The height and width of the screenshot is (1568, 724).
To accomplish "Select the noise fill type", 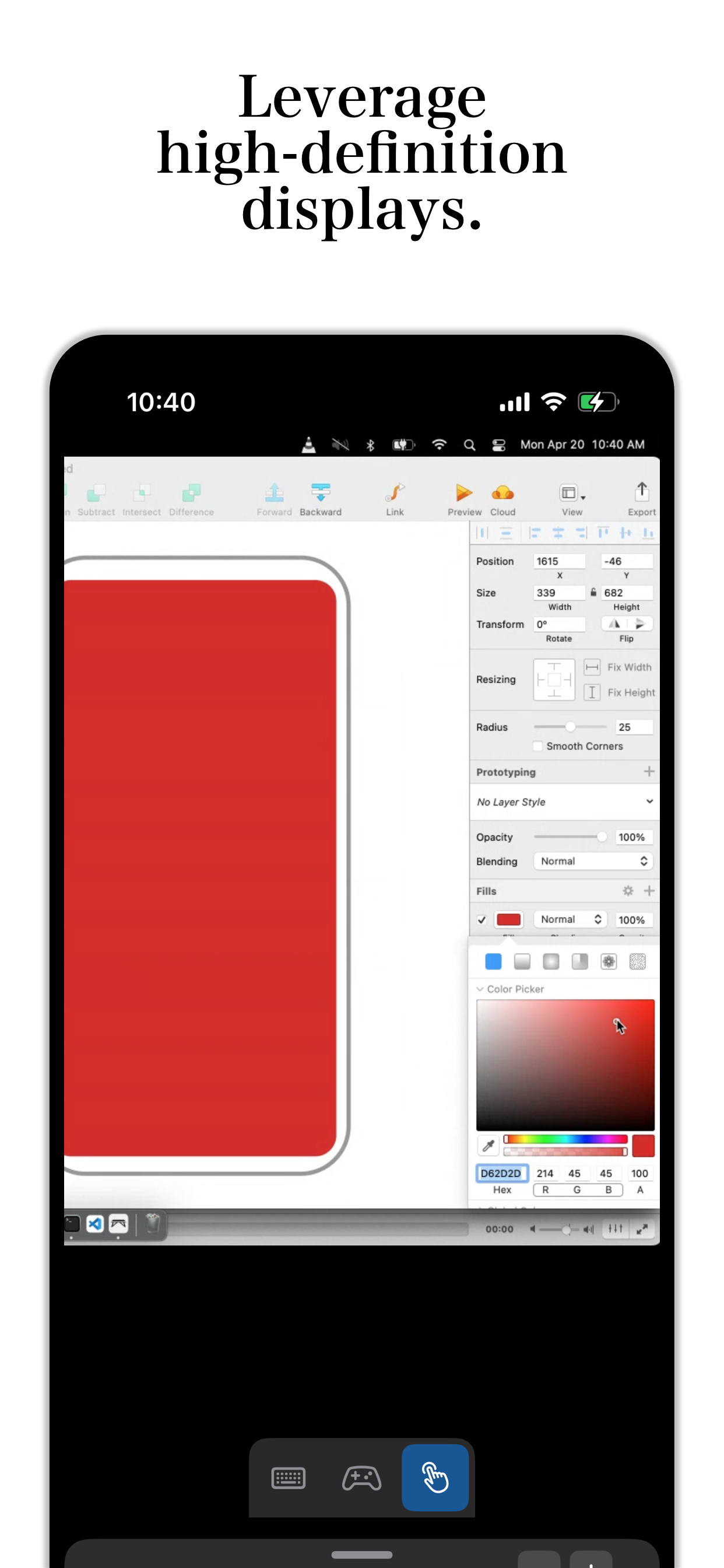I will click(x=638, y=962).
